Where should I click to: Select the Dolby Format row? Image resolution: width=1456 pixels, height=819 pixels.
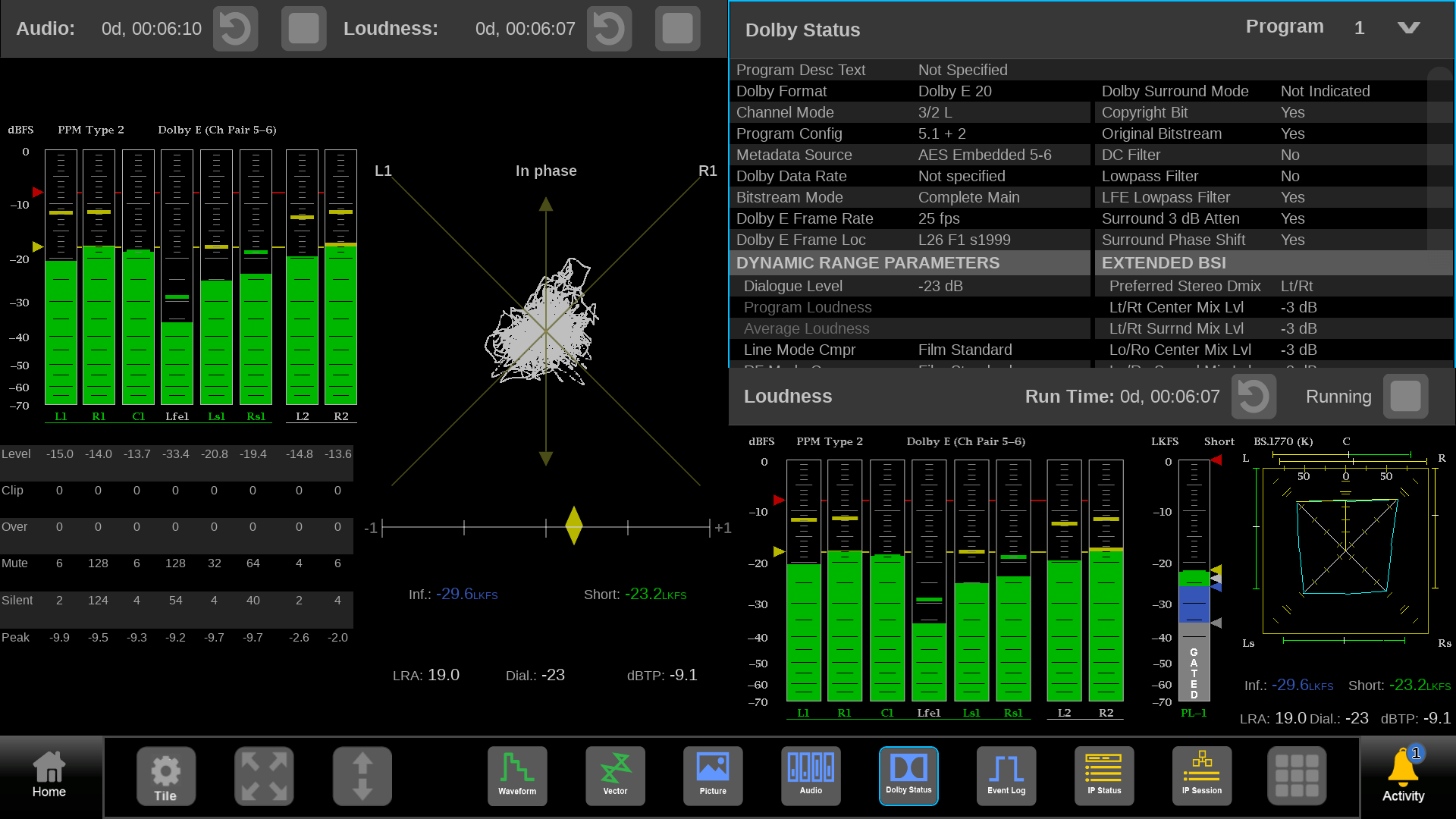click(910, 91)
